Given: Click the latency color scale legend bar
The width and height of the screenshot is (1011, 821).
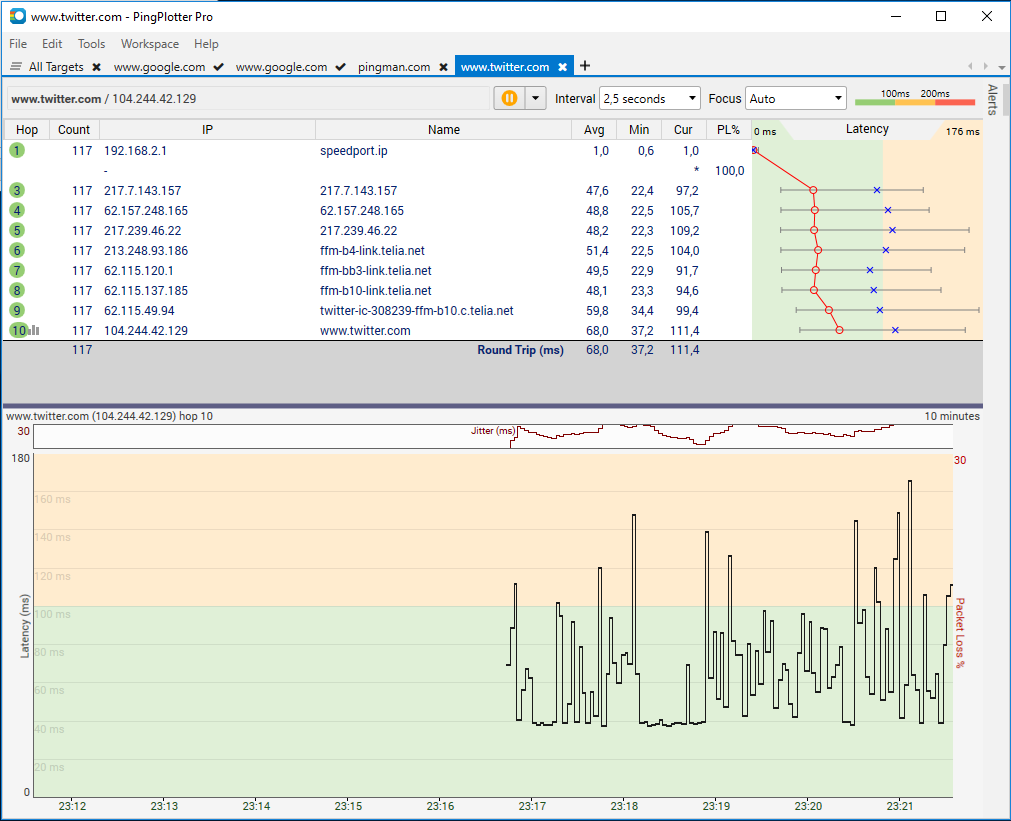Looking at the screenshot, I should click(x=915, y=102).
